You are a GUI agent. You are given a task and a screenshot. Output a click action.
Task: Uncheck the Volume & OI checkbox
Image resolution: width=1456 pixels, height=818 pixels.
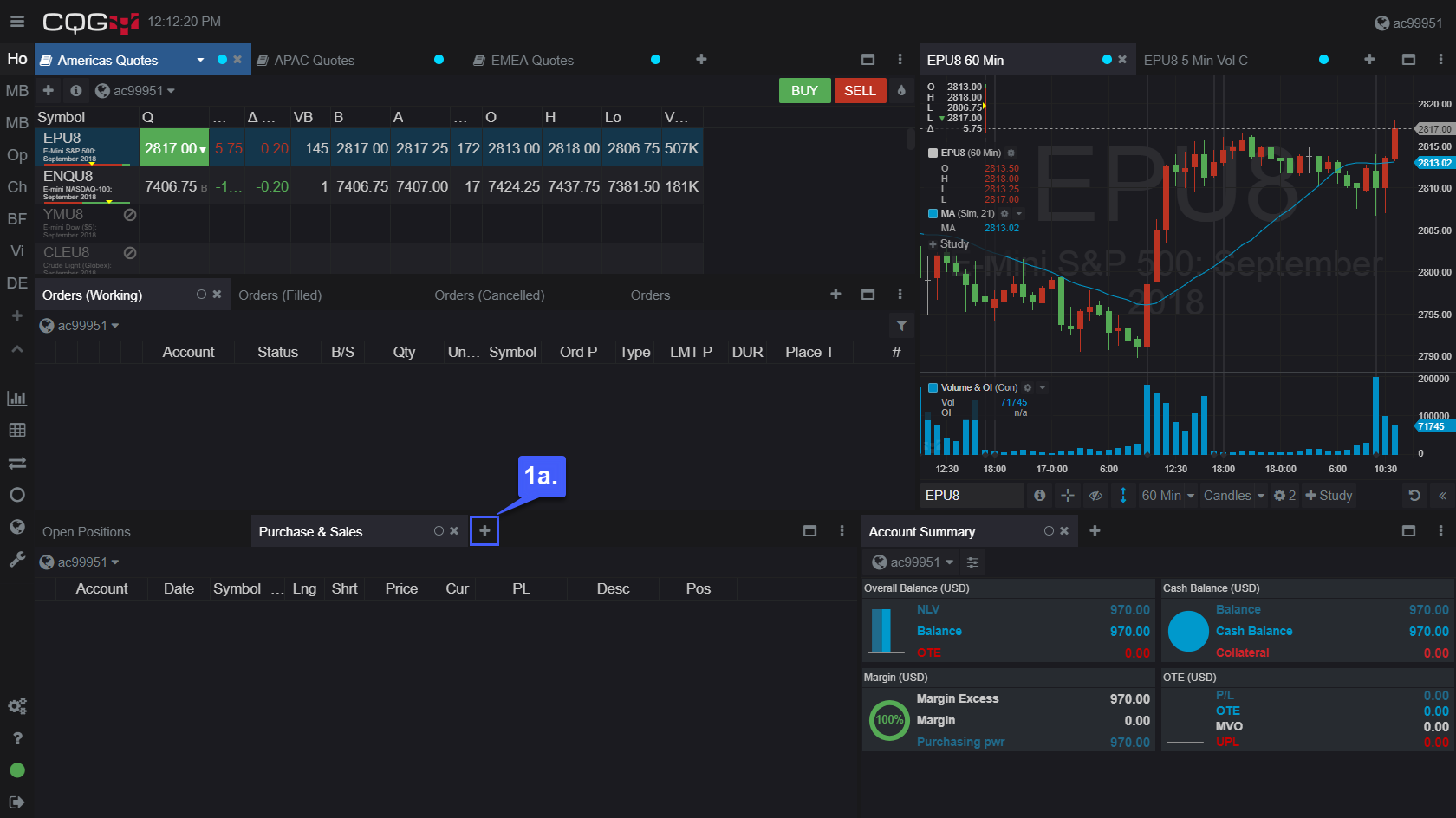pyautogui.click(x=933, y=387)
